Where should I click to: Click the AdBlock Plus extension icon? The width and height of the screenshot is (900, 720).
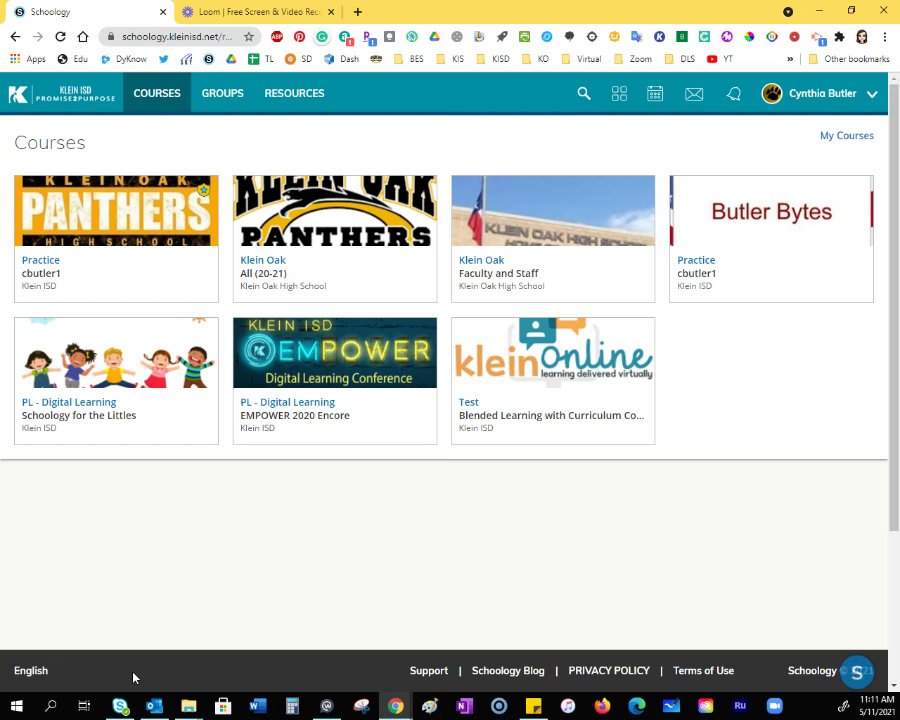[x=277, y=37]
